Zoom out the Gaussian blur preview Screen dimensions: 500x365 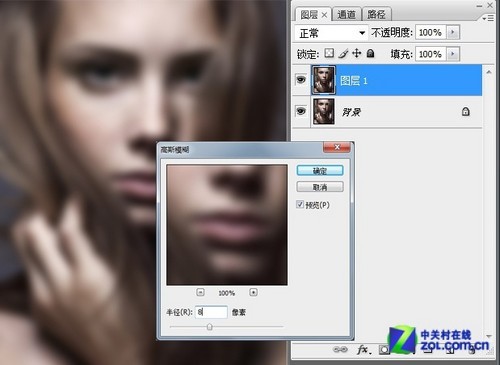(x=200, y=292)
